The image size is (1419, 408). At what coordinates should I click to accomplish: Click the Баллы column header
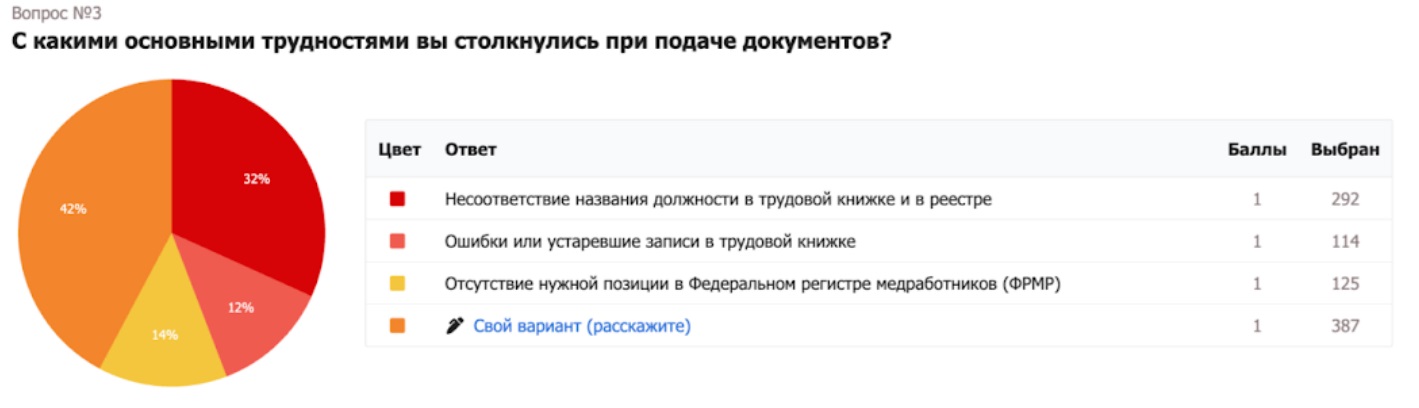[1257, 150]
